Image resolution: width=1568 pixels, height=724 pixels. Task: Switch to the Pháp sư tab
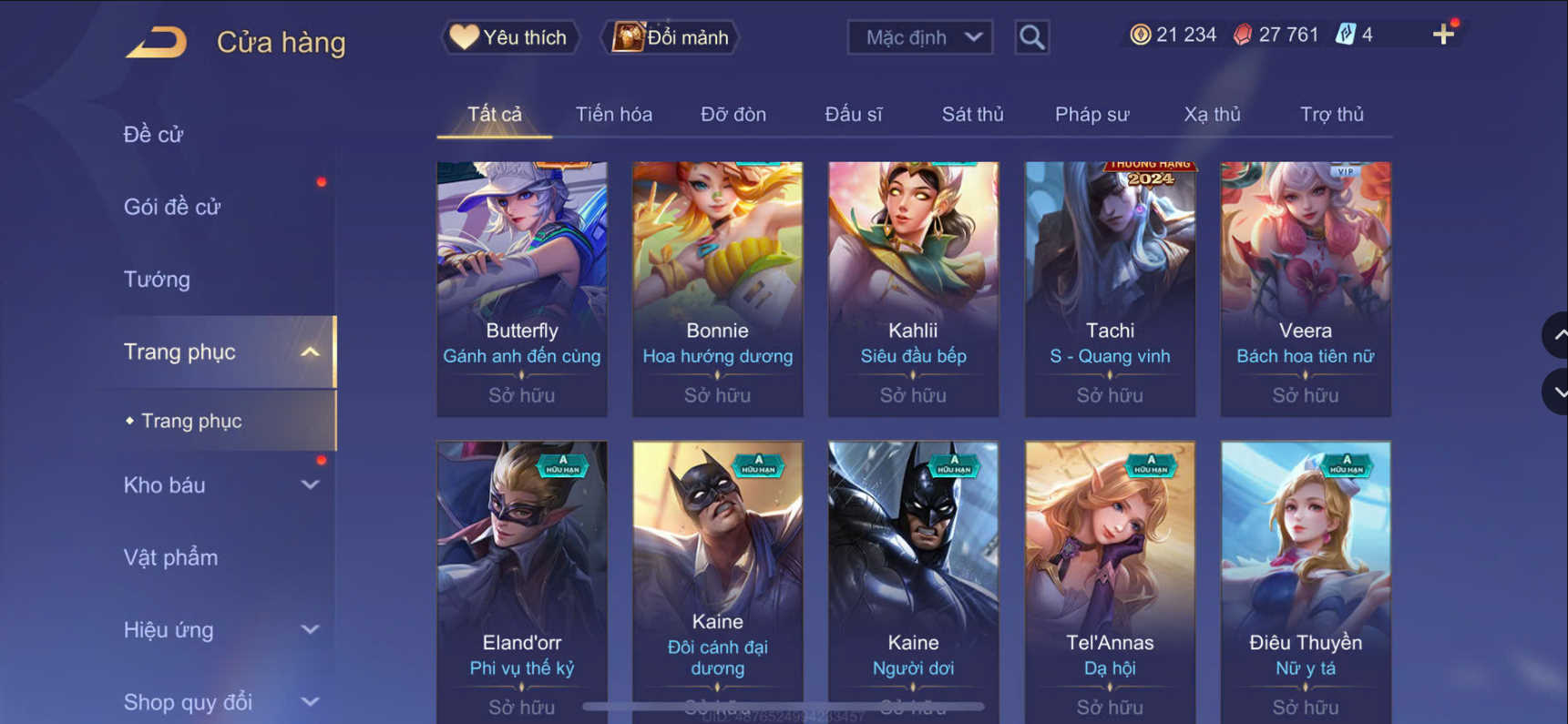coord(1091,115)
